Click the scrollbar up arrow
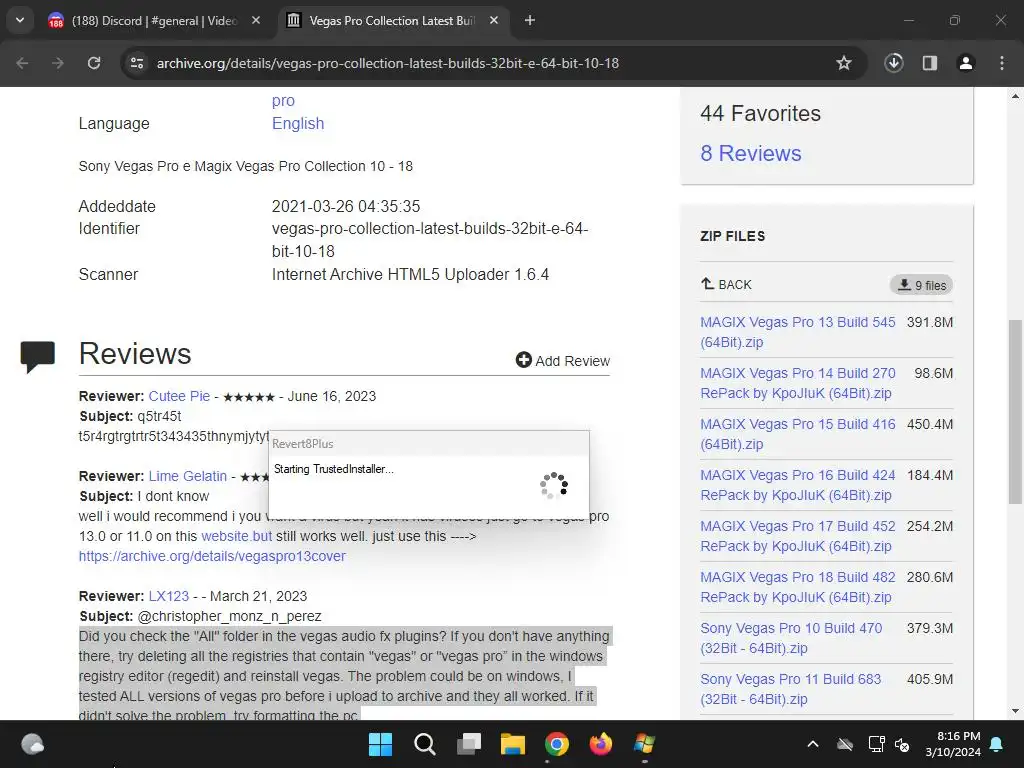Viewport: 1024px width, 768px height. (x=1015, y=96)
